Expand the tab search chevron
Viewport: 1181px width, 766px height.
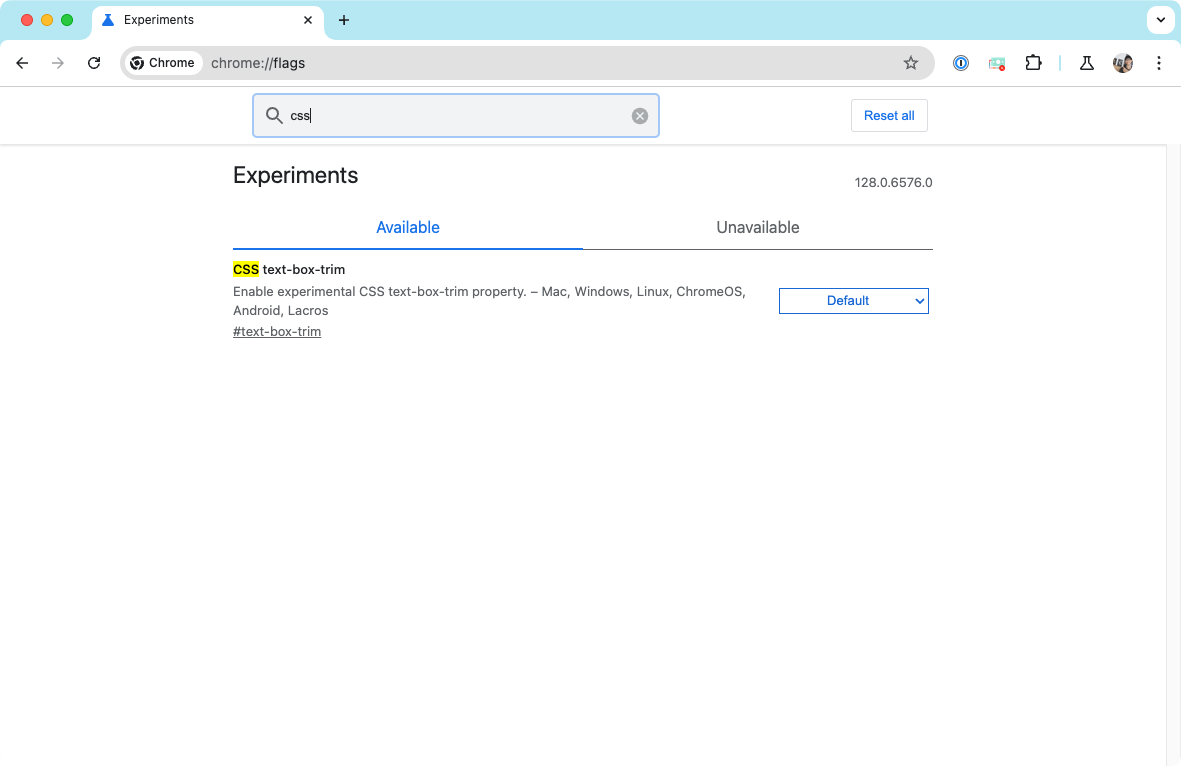point(1160,20)
